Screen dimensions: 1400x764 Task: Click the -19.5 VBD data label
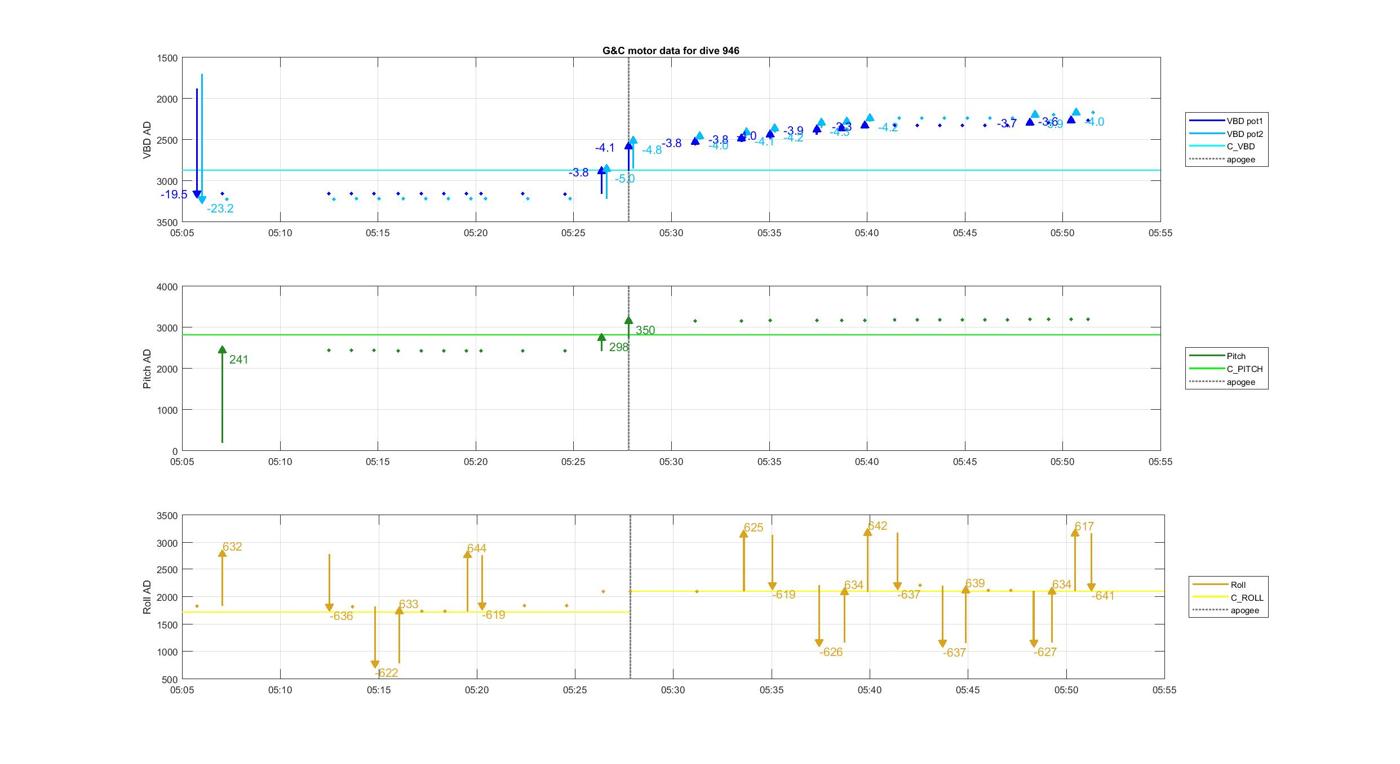click(174, 195)
